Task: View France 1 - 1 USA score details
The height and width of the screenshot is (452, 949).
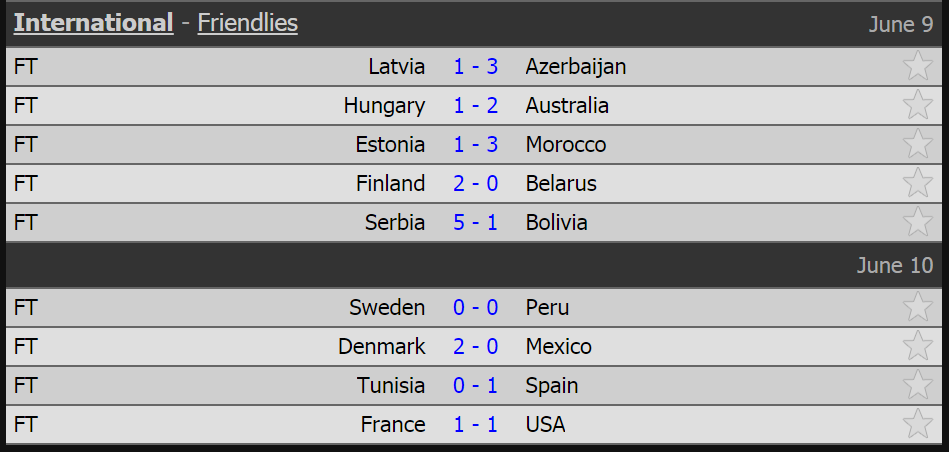Action: click(x=476, y=425)
